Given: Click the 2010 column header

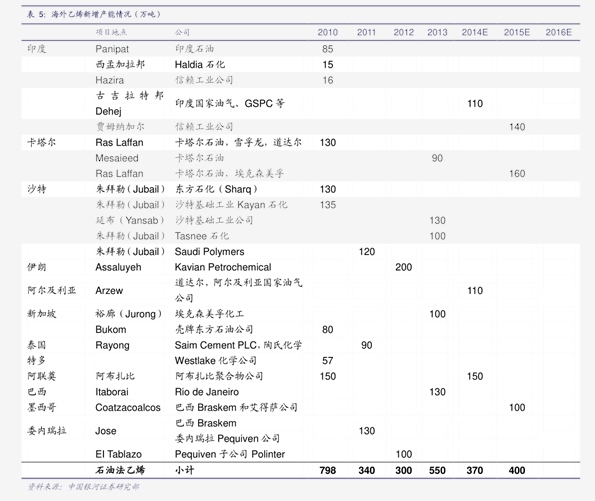Looking at the screenshot, I should [327, 32].
